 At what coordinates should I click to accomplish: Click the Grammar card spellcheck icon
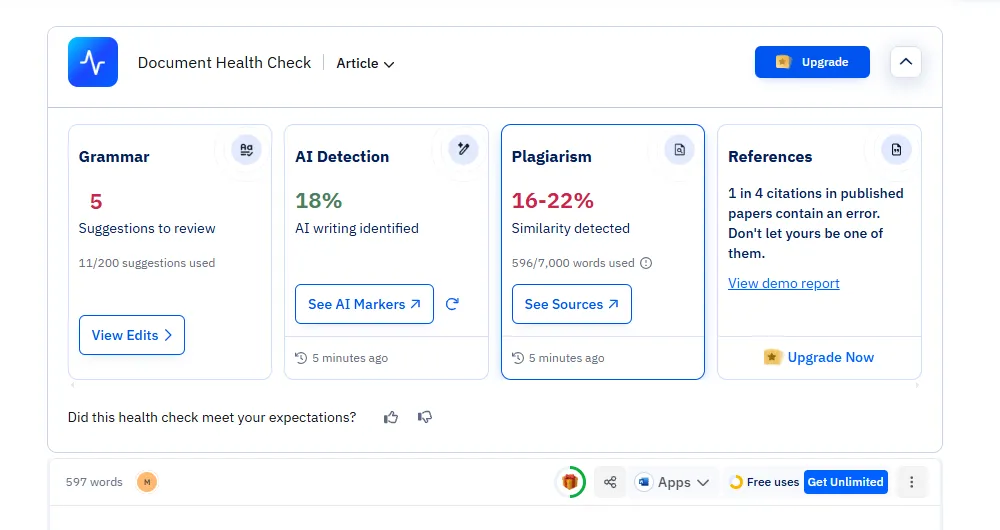pyautogui.click(x=246, y=150)
